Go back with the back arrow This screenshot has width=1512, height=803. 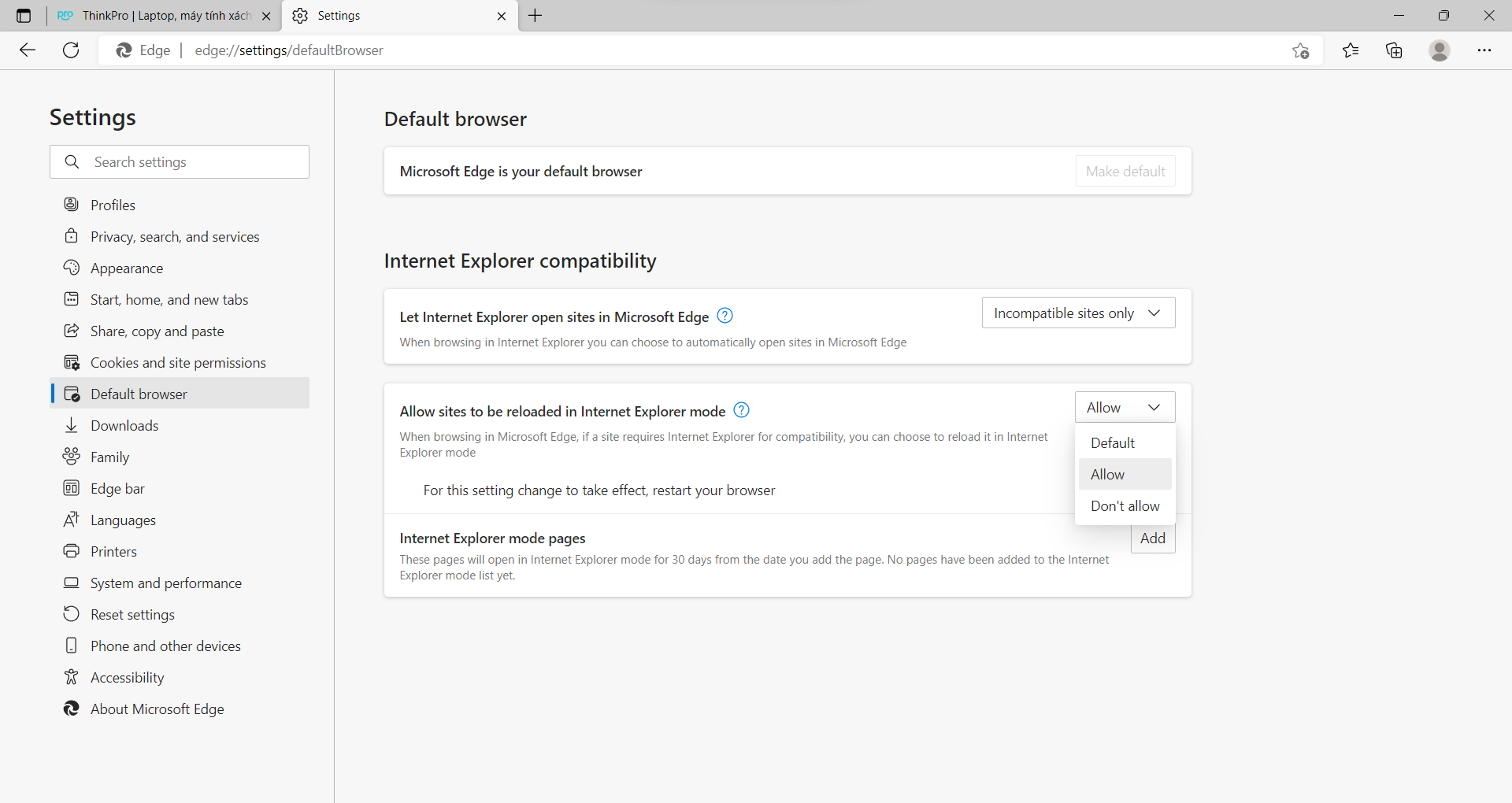pos(28,50)
